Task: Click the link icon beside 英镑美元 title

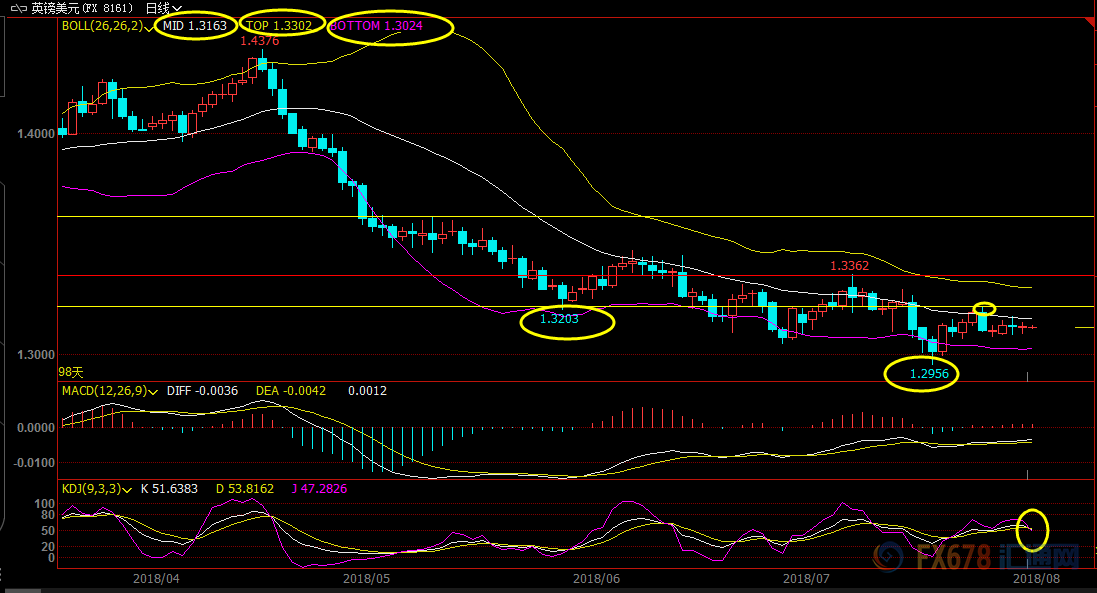Action: [18, 8]
